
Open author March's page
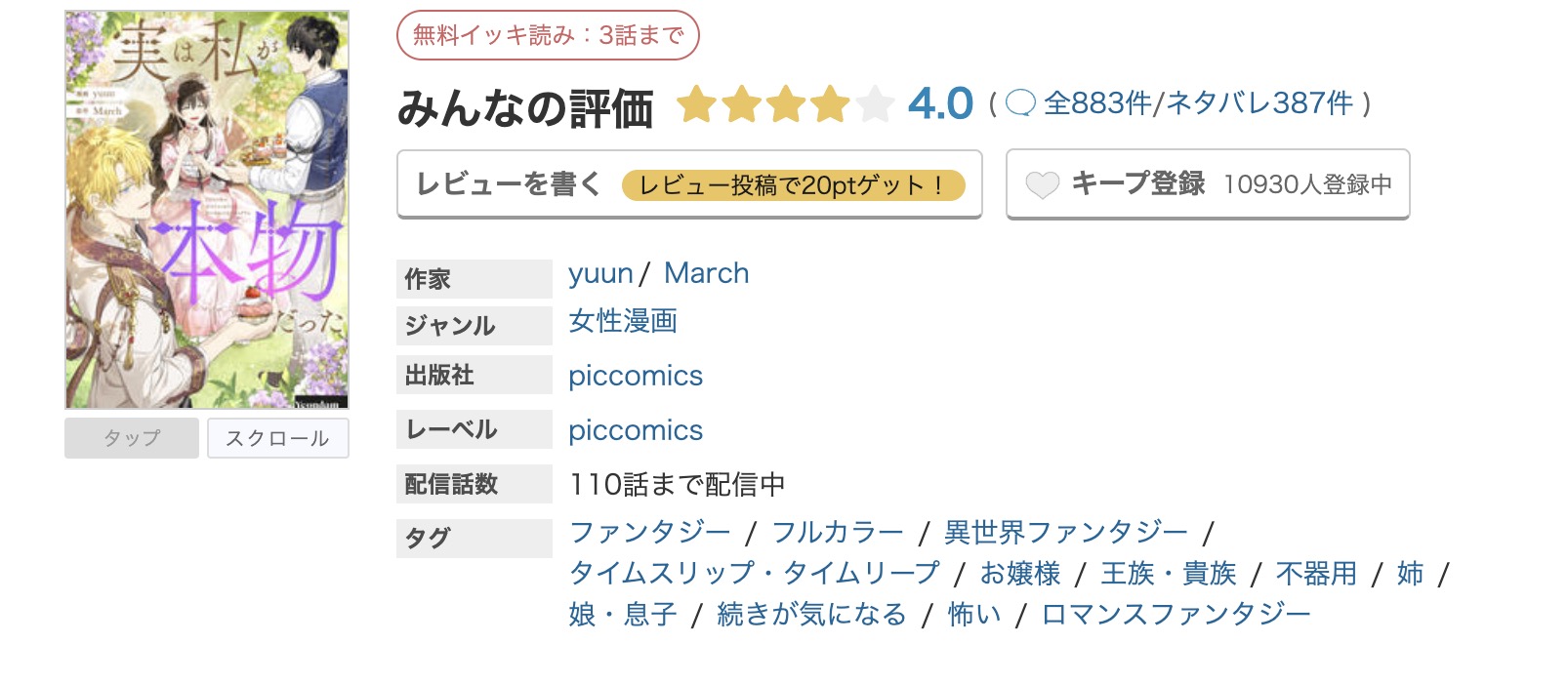click(x=706, y=273)
